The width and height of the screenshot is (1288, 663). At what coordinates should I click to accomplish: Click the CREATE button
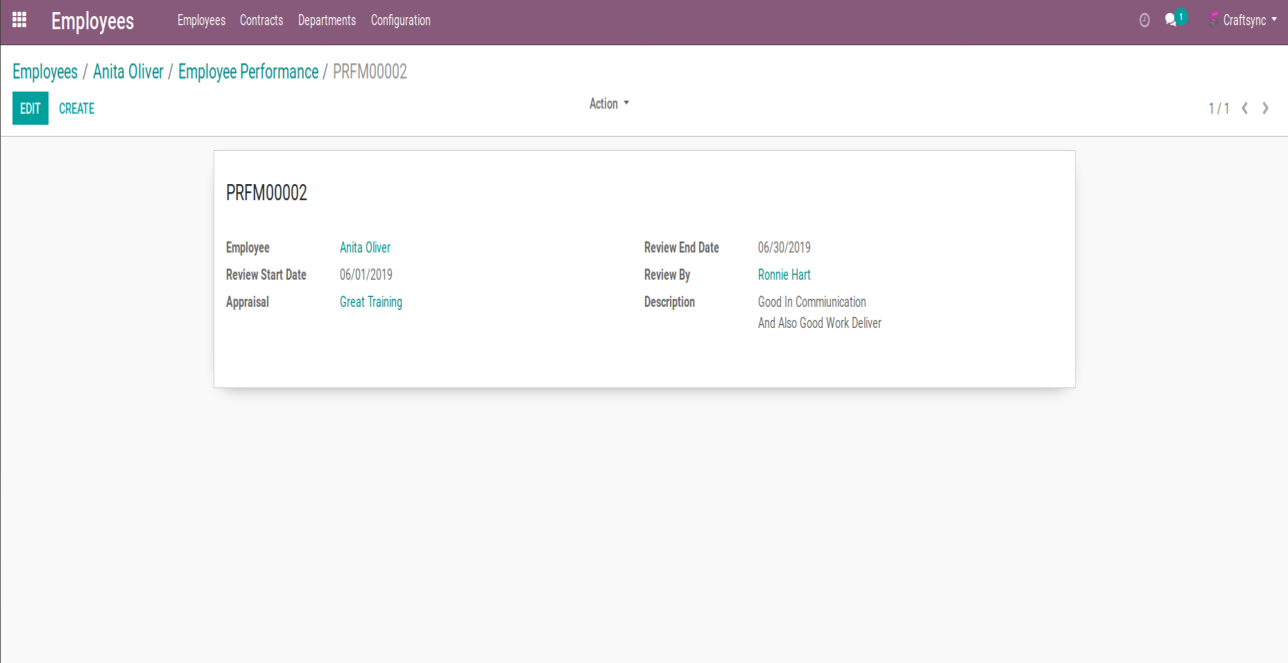coord(77,108)
